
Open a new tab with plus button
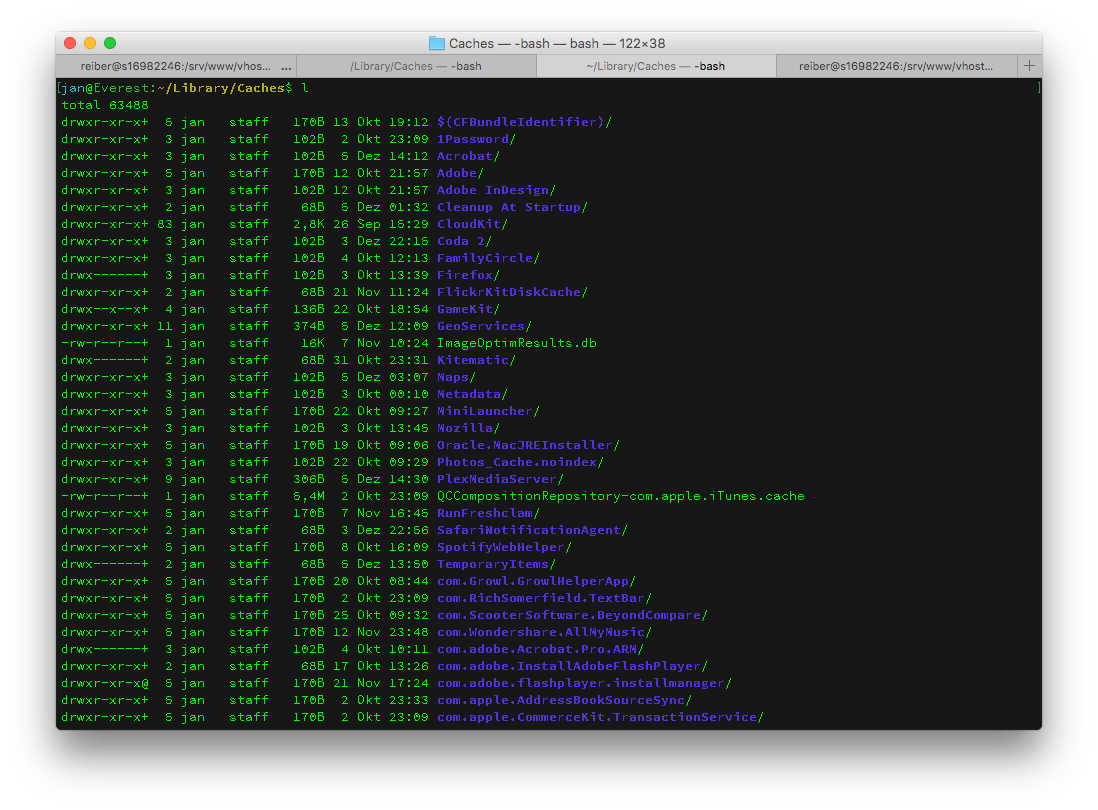pos(1029,66)
